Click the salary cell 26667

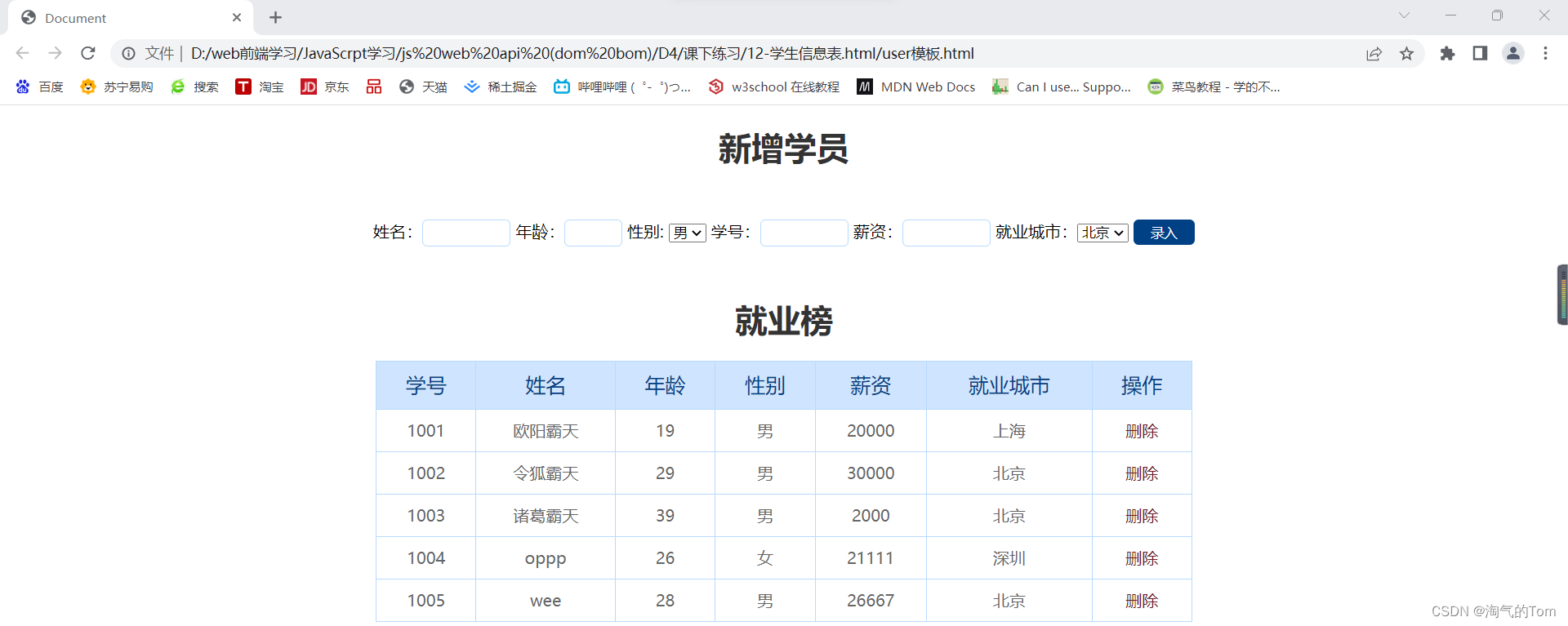coord(871,601)
